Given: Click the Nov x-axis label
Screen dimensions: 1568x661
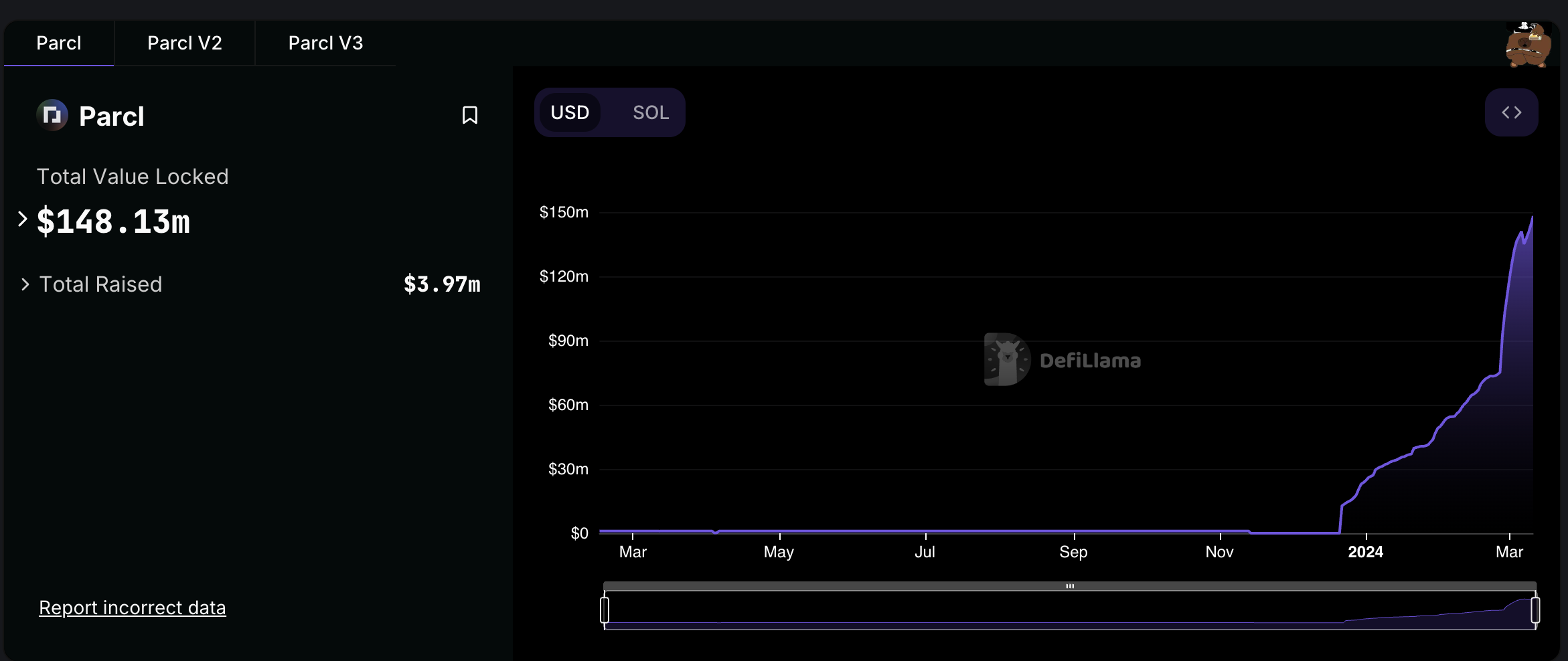Looking at the screenshot, I should [1219, 552].
